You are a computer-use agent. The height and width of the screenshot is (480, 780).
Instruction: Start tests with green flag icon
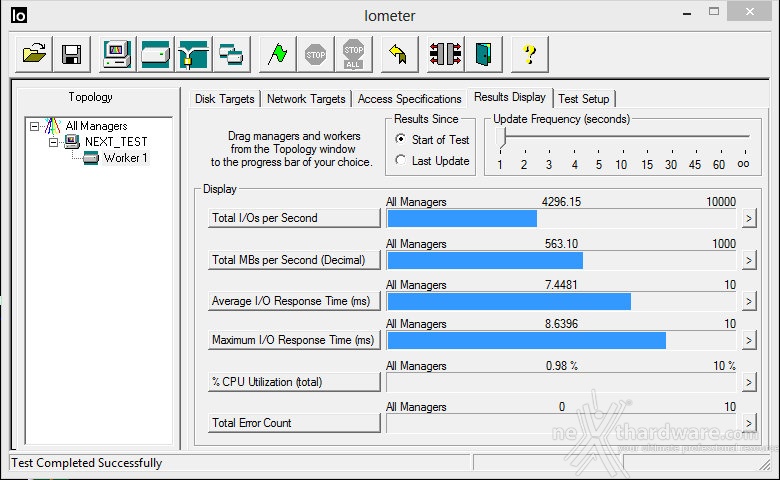[278, 54]
